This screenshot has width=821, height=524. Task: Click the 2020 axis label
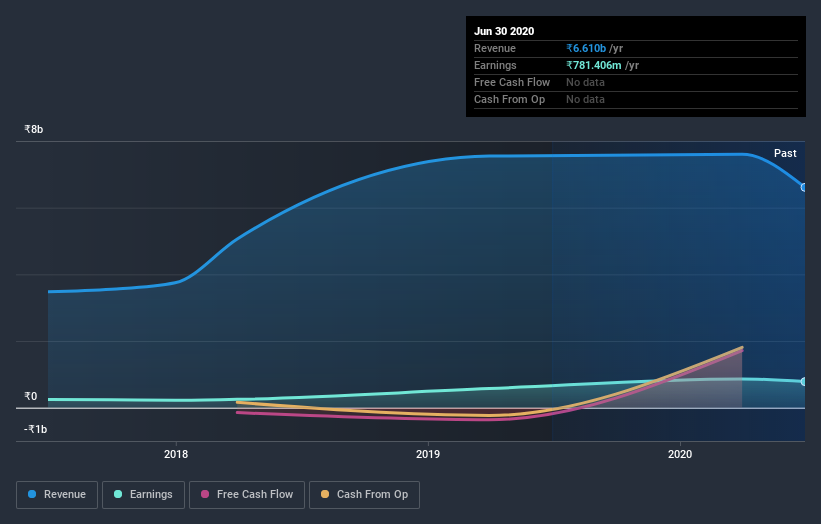[x=680, y=454]
